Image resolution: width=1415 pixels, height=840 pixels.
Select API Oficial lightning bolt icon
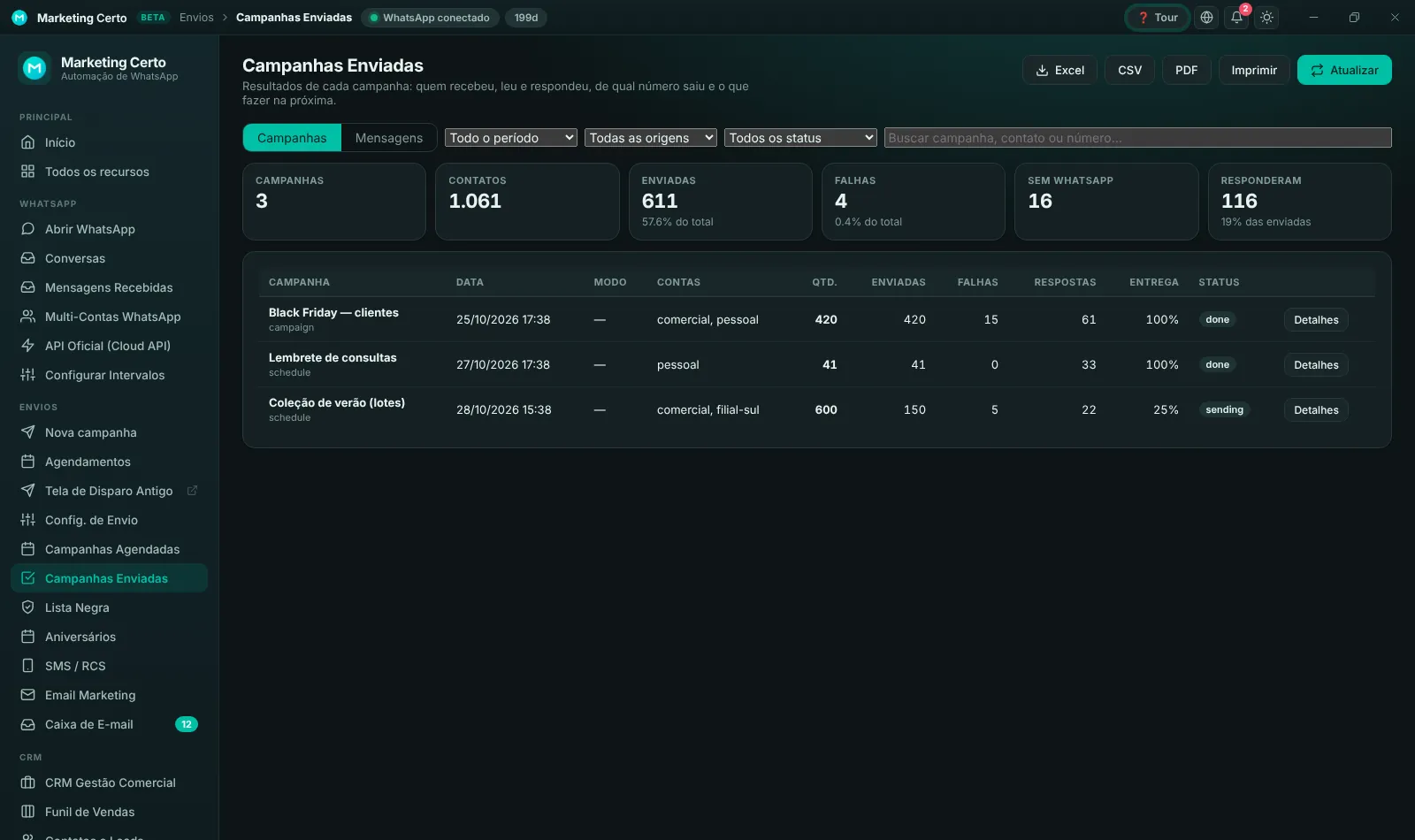[27, 346]
